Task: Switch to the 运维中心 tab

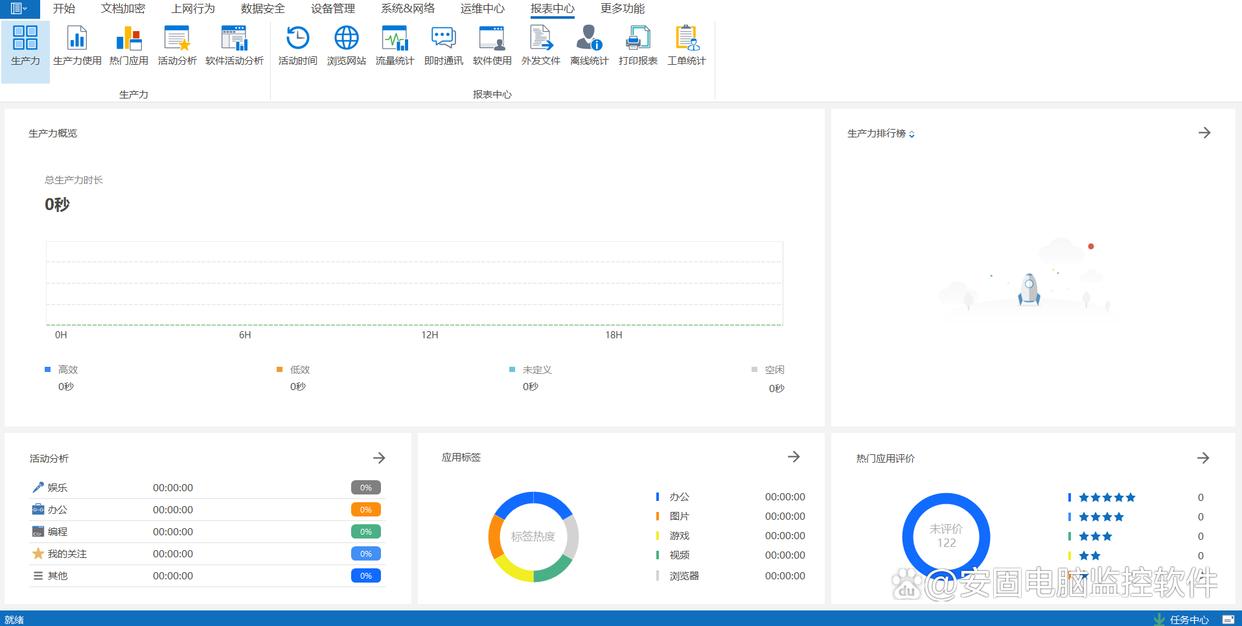Action: click(482, 8)
